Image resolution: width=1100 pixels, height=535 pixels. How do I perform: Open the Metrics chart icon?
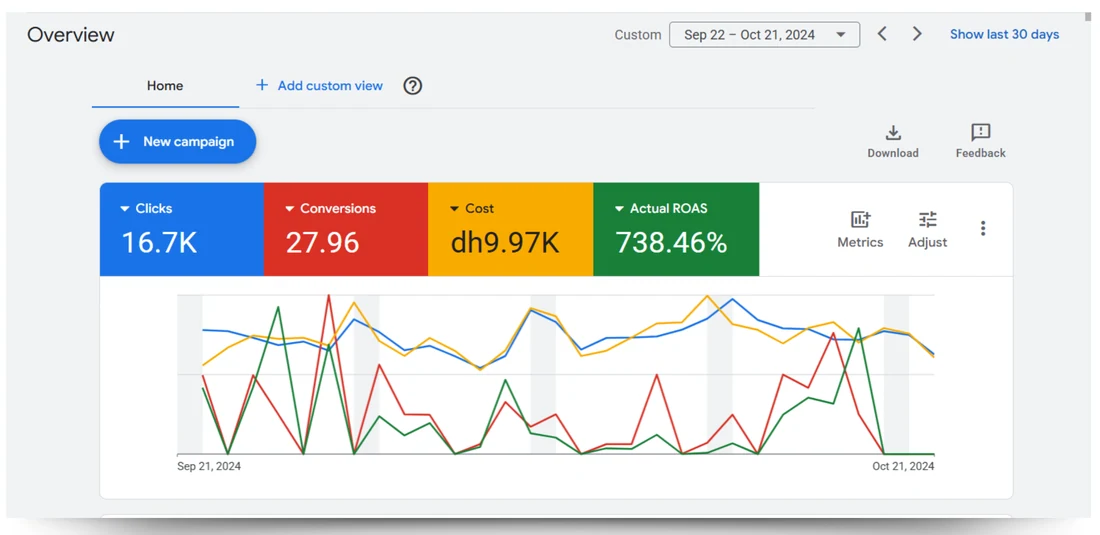click(860, 219)
